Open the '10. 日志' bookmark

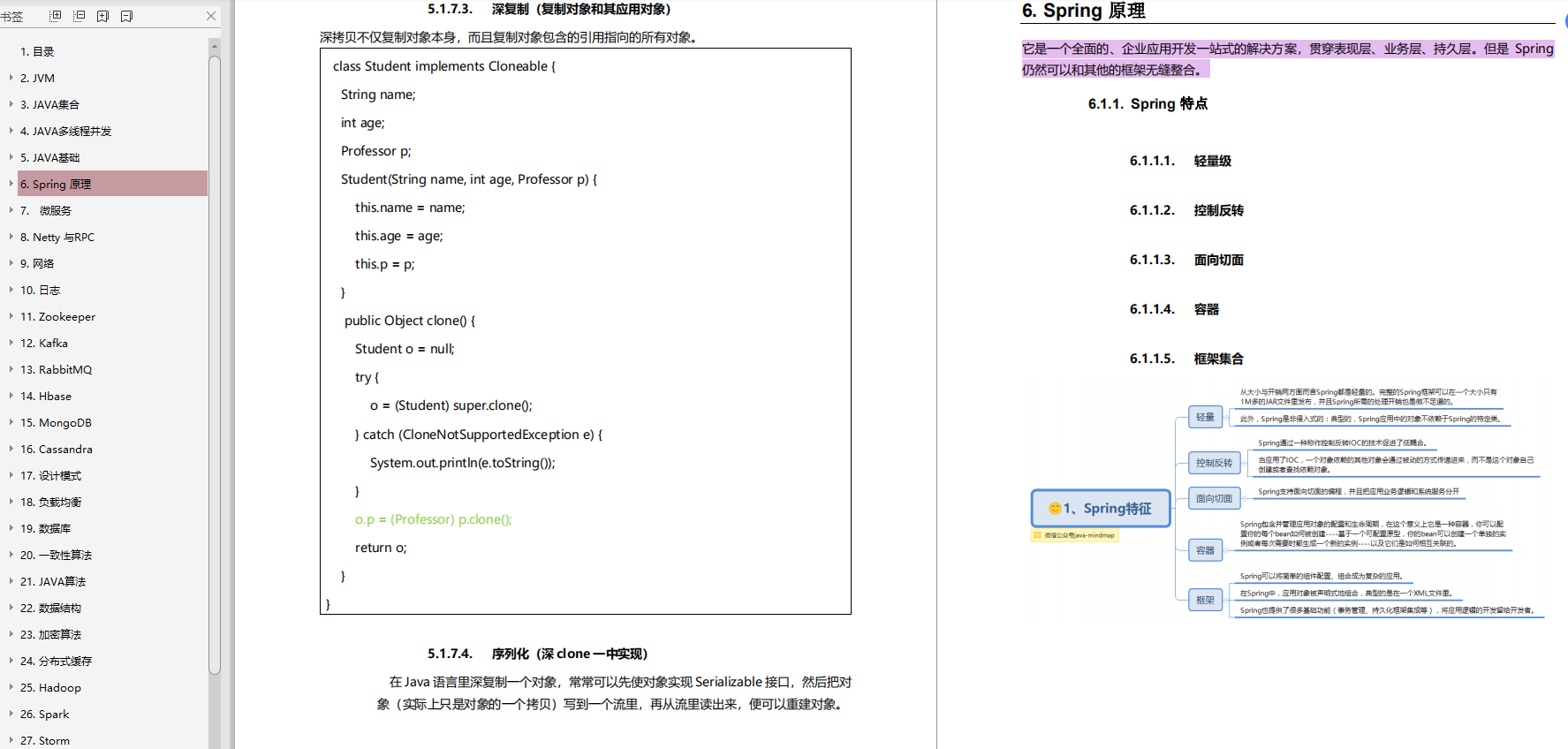click(40, 290)
